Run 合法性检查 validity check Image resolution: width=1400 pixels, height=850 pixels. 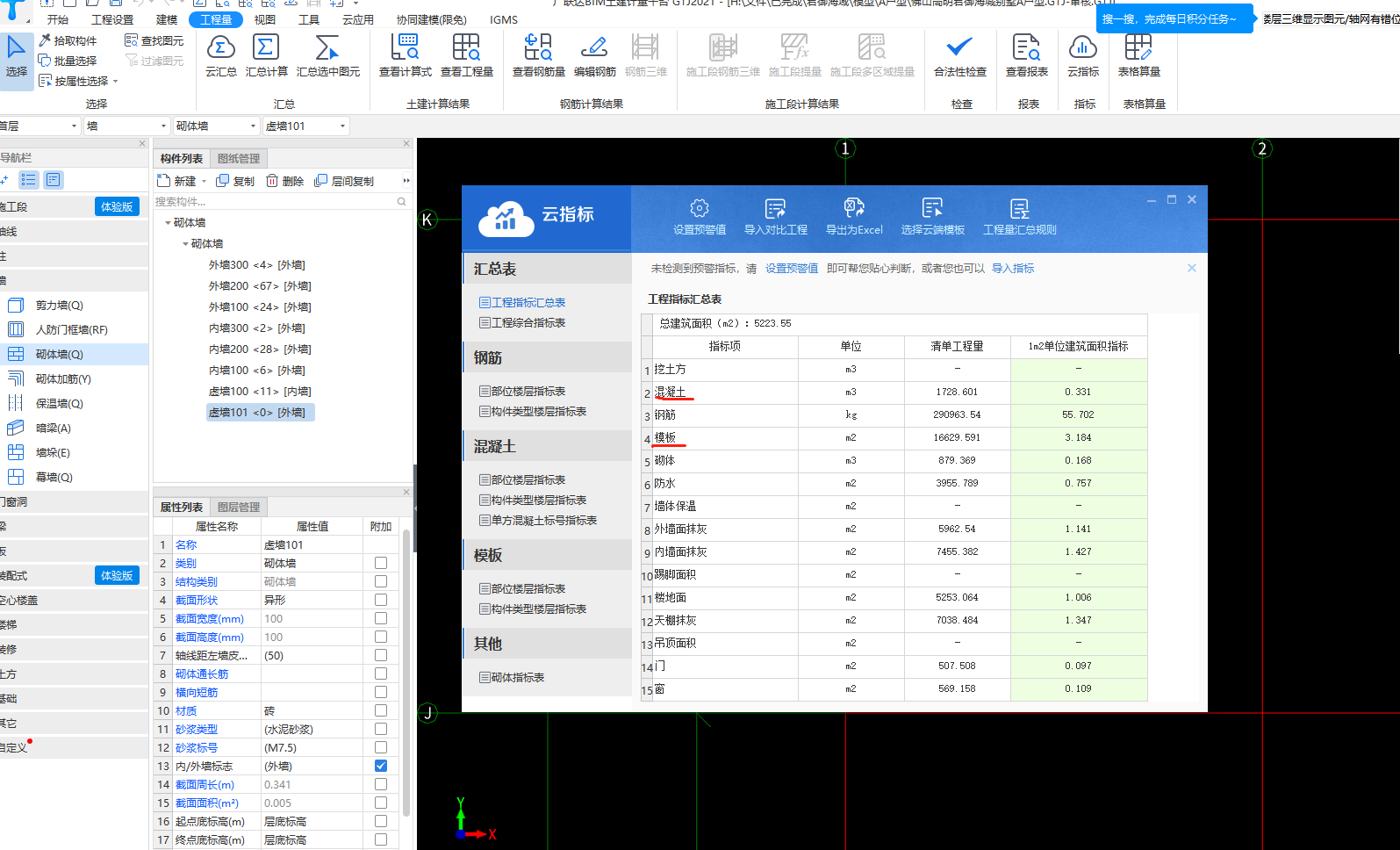pos(960,56)
